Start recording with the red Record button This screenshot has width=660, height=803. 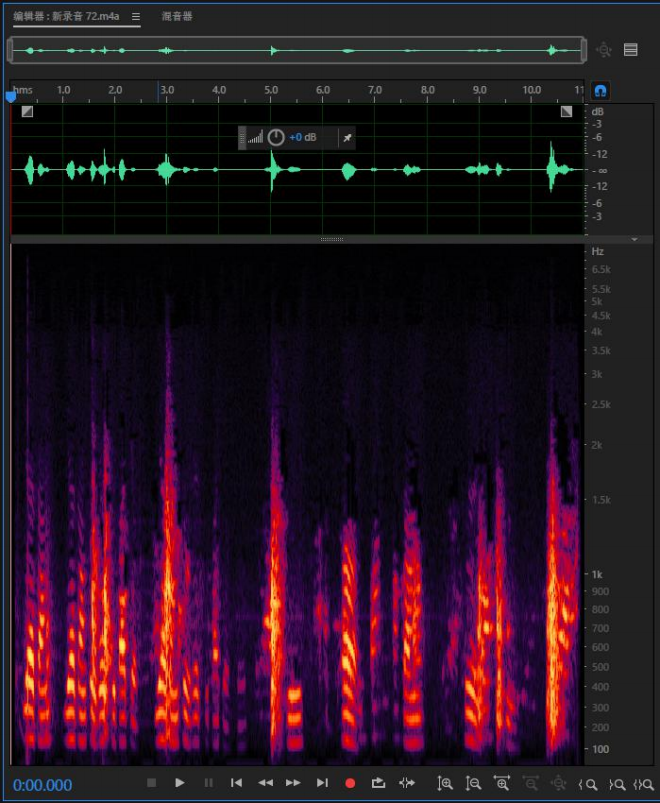click(350, 783)
